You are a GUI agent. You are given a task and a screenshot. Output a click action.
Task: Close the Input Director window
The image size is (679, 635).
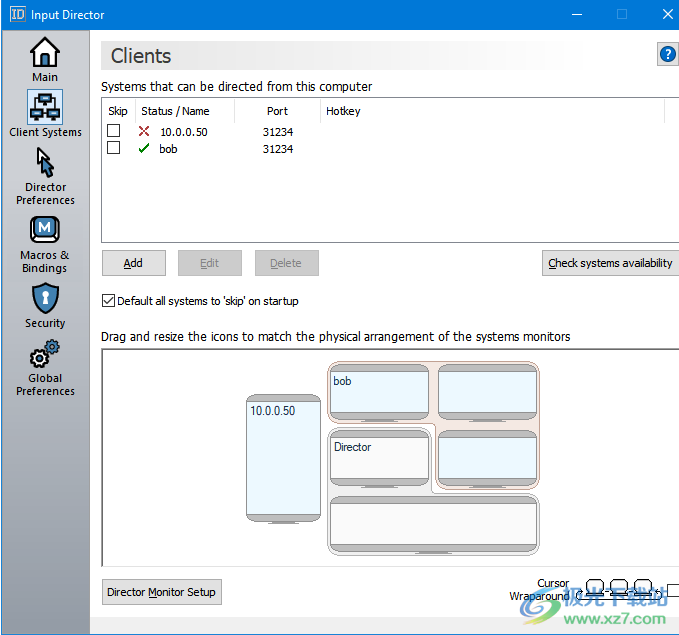coord(667,14)
